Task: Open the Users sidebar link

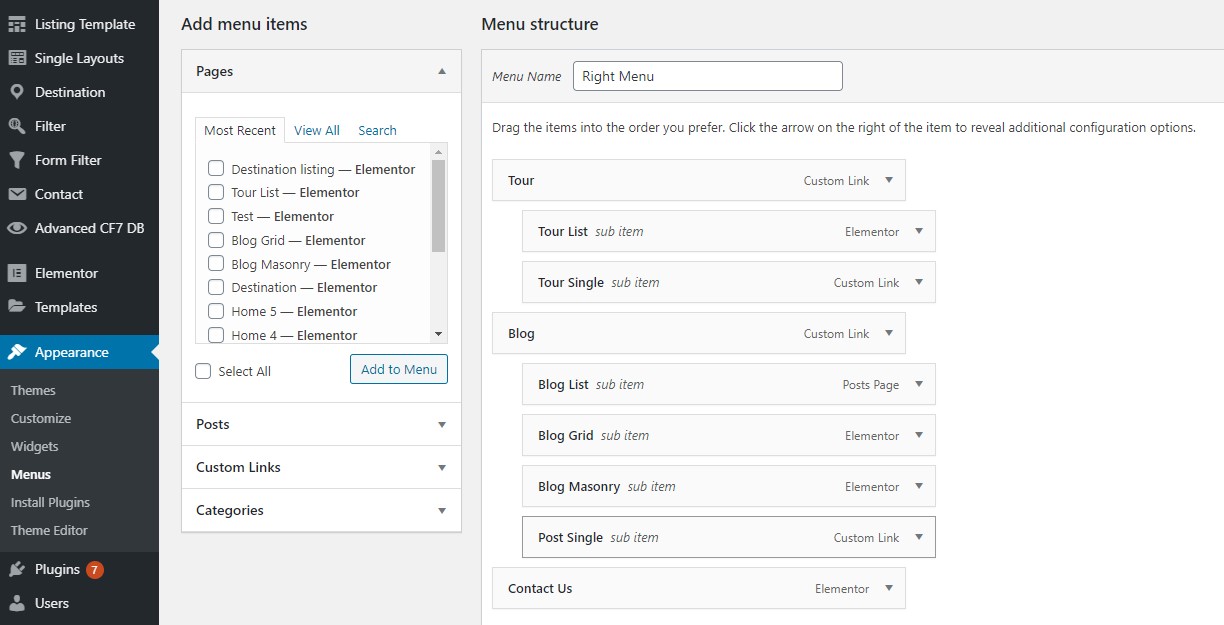Action: tap(52, 603)
